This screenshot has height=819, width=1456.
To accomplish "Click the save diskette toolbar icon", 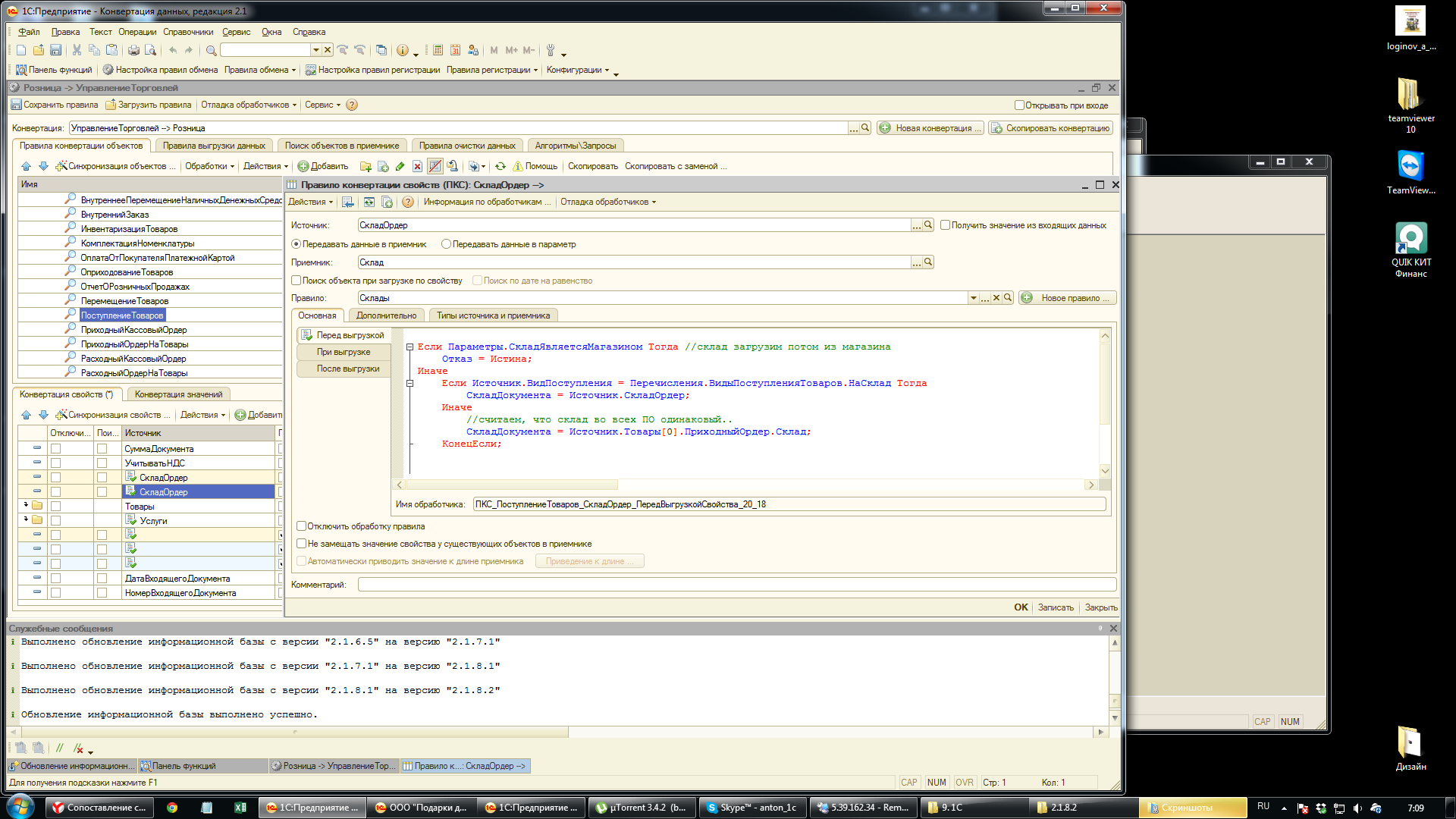I will pyautogui.click(x=55, y=50).
